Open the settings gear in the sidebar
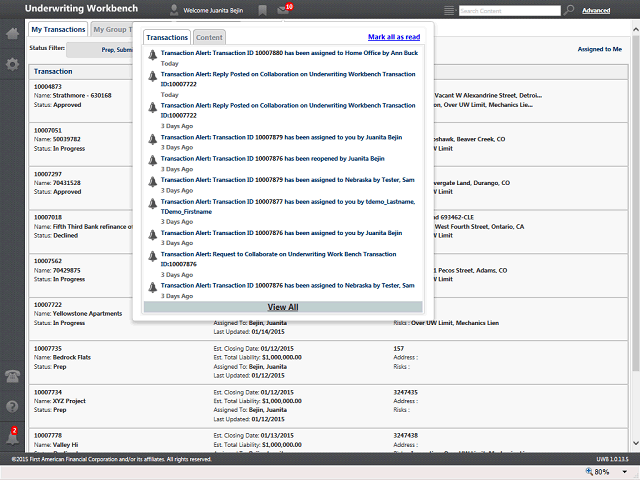The image size is (640, 480). [12, 64]
